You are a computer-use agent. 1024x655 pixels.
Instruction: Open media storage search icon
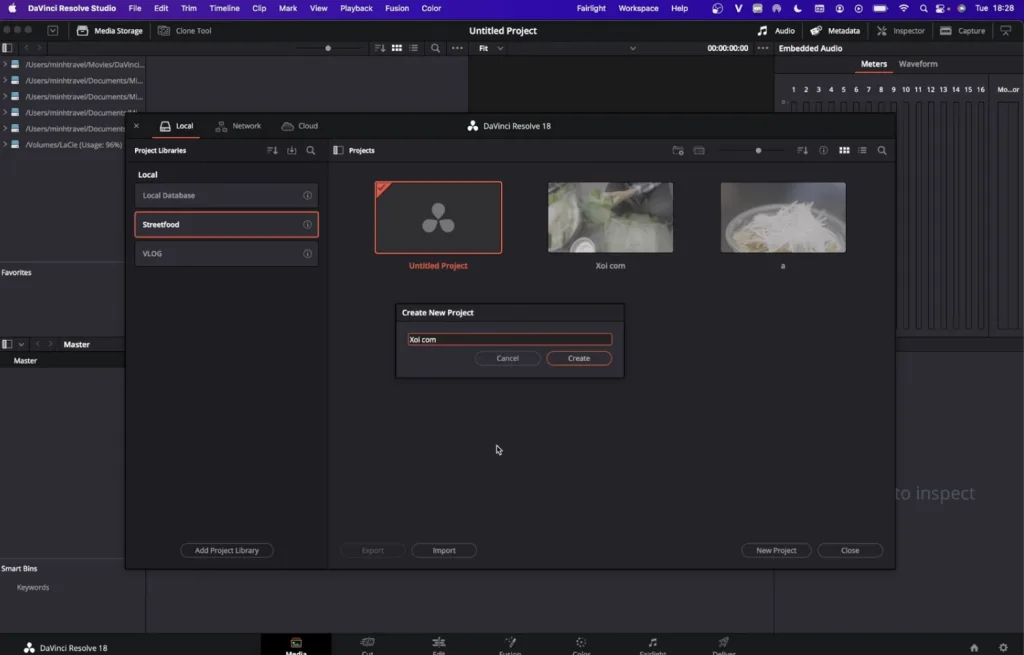click(435, 48)
